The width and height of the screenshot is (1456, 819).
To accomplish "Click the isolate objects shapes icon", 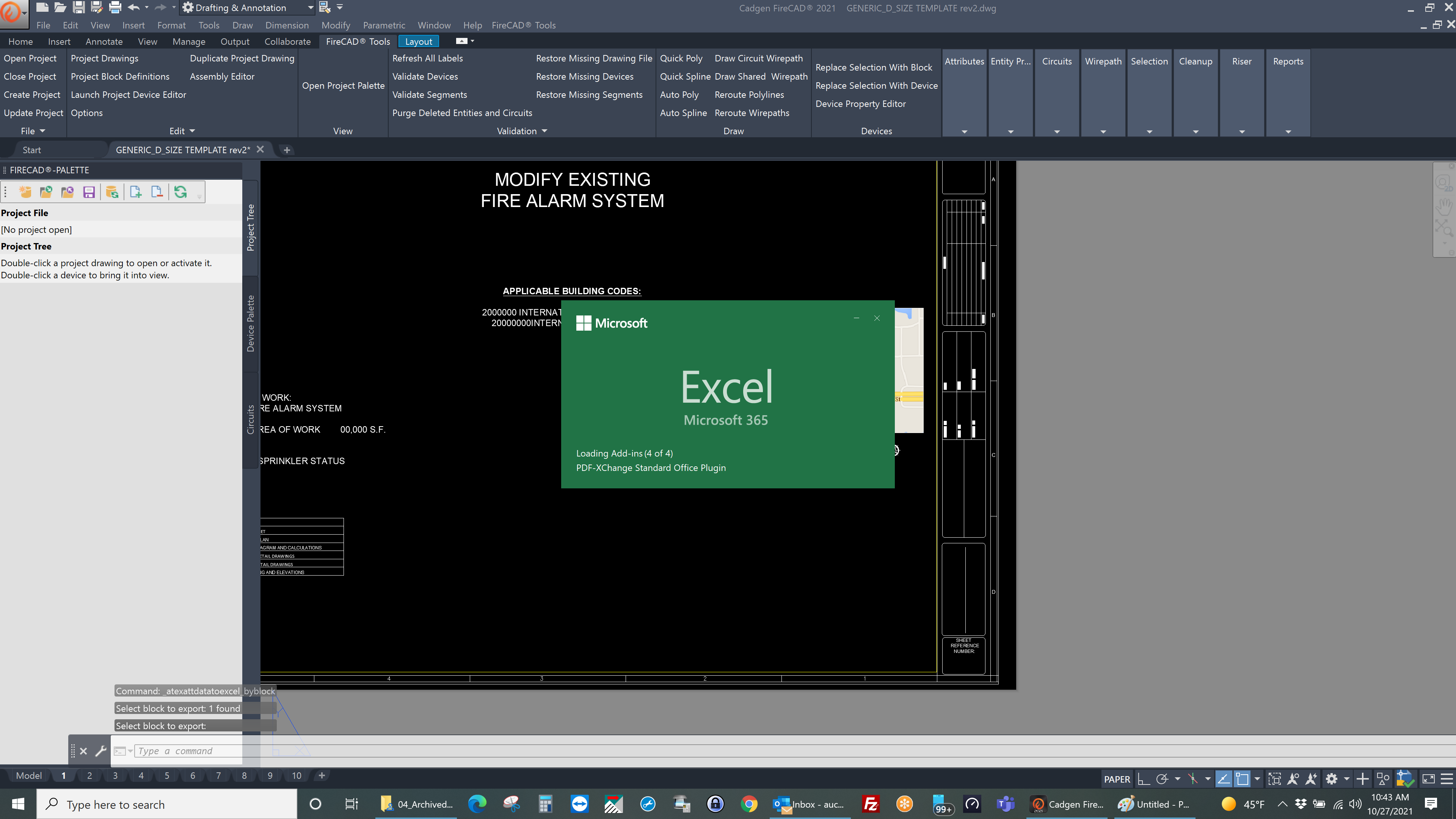I will (1382, 779).
